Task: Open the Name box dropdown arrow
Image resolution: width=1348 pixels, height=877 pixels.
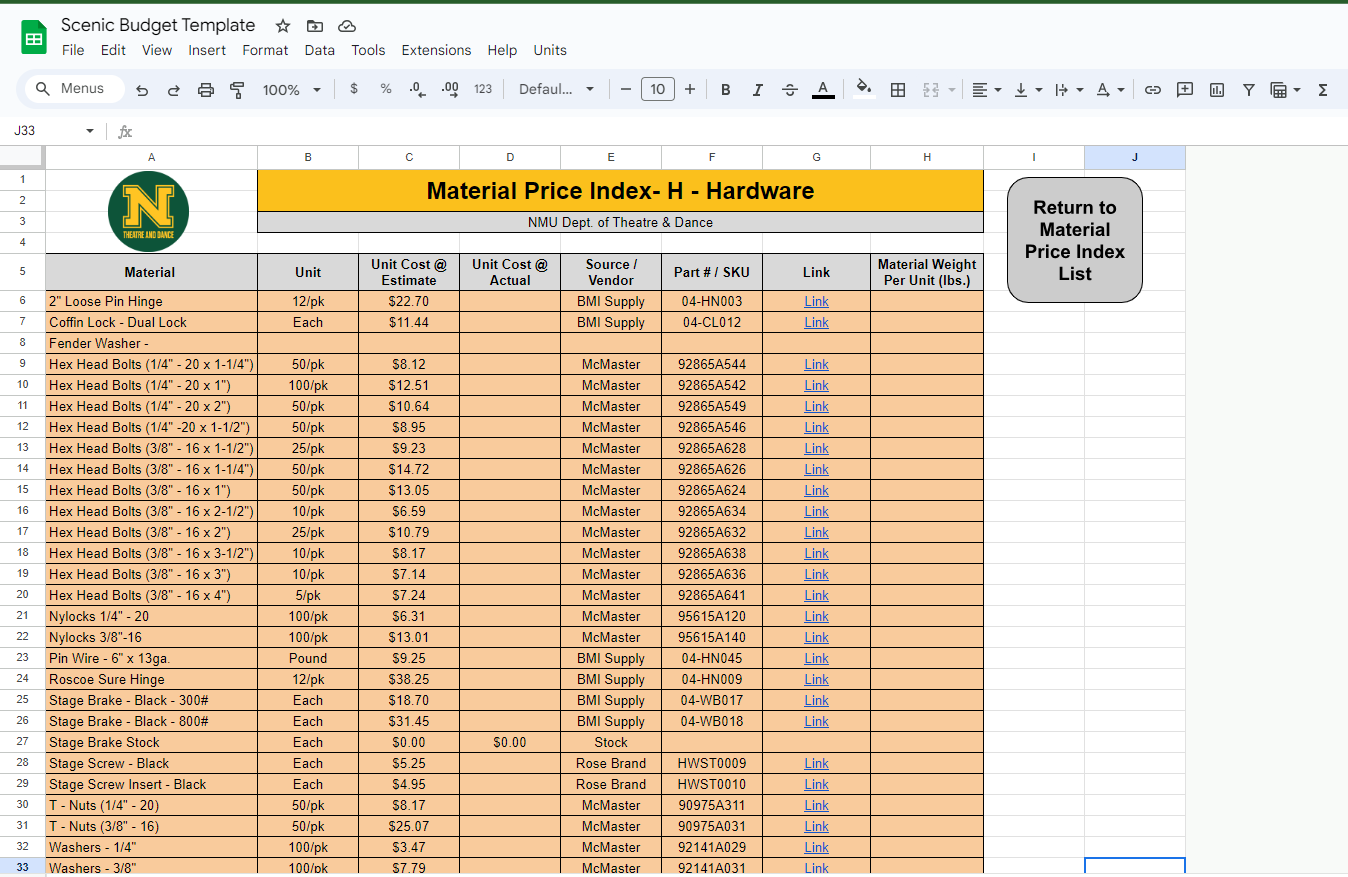Action: click(90, 131)
